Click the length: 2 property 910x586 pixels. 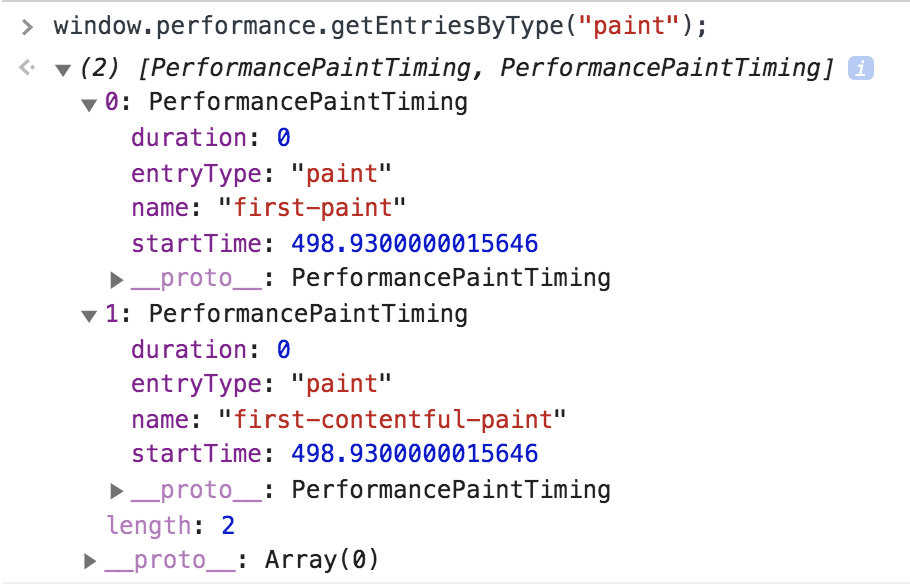(171, 526)
